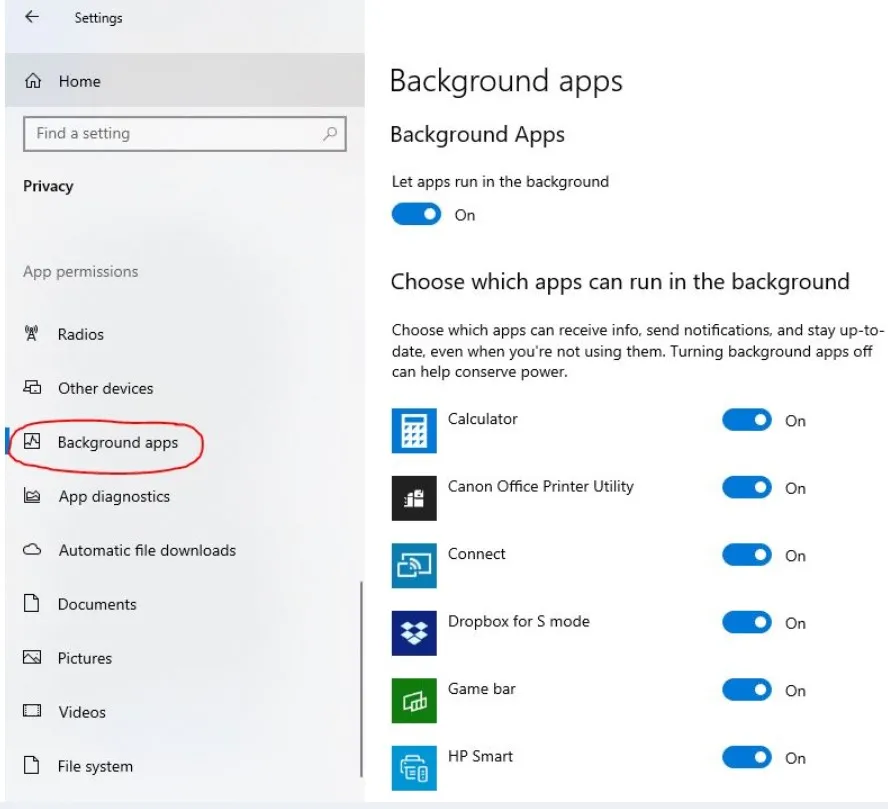Toggle Dropbox for S mode switch off

[x=747, y=623]
